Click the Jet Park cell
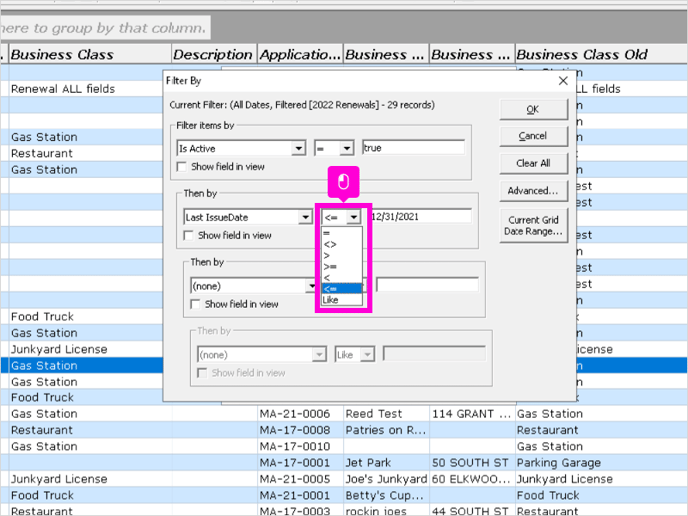 click(x=386, y=462)
